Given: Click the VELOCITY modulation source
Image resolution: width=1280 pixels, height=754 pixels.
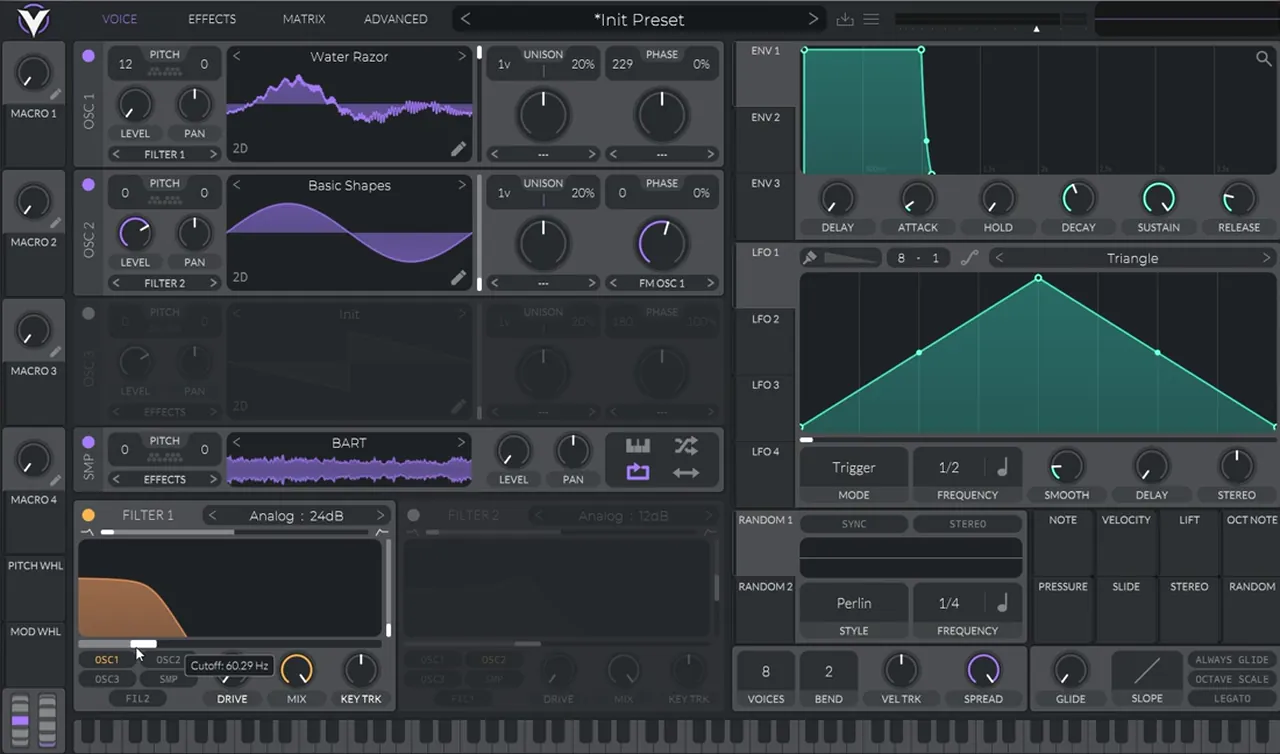Looking at the screenshot, I should click(x=1126, y=543).
